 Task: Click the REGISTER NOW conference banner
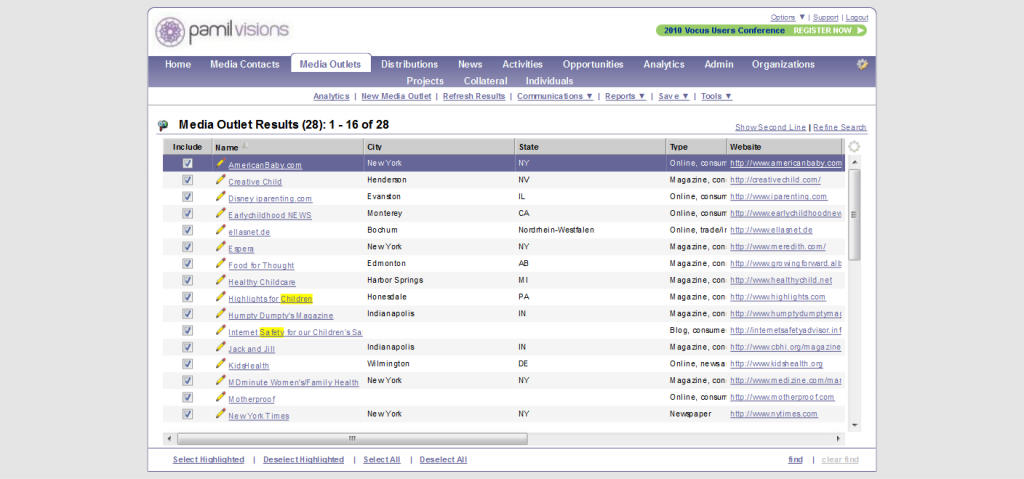761,30
